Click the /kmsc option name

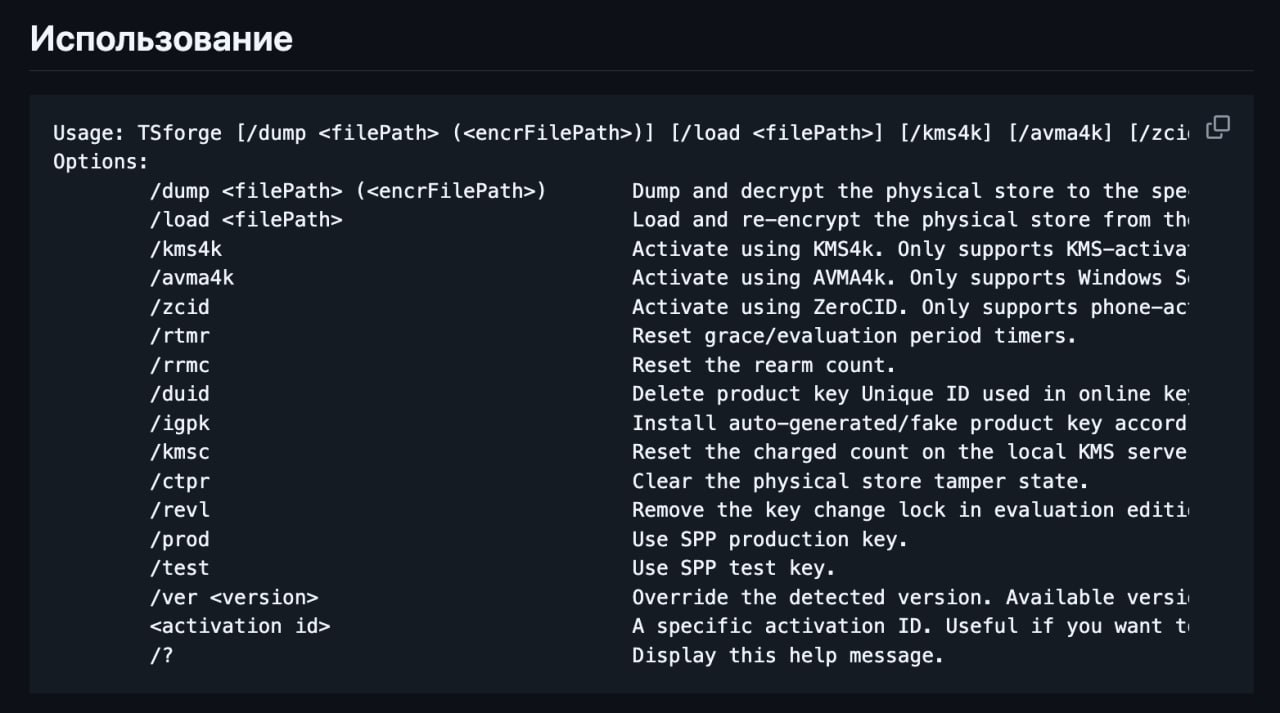pos(179,452)
